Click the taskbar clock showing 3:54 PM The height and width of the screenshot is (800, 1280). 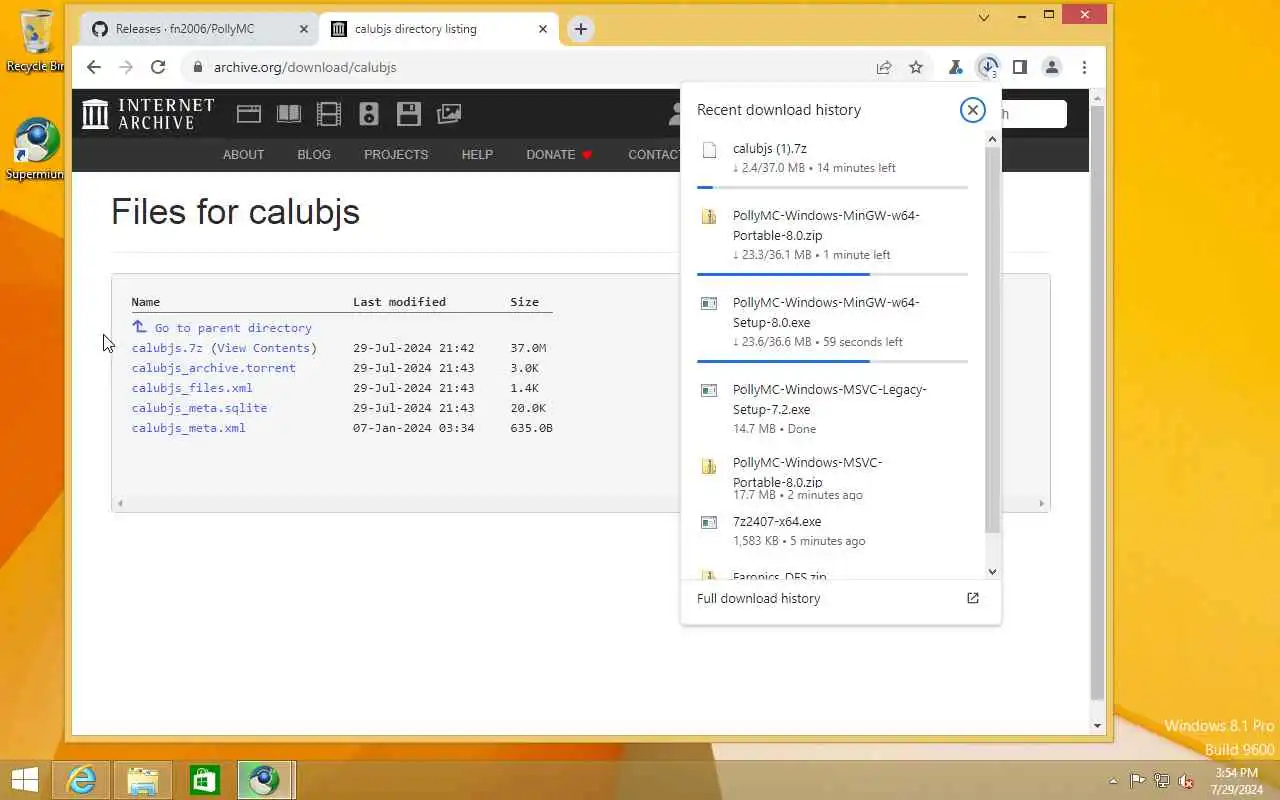point(1236,781)
